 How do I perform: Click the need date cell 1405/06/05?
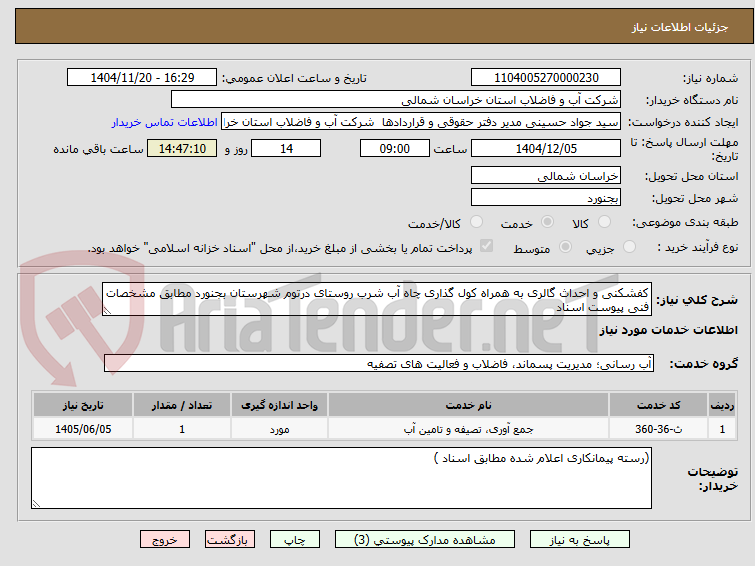[83, 429]
